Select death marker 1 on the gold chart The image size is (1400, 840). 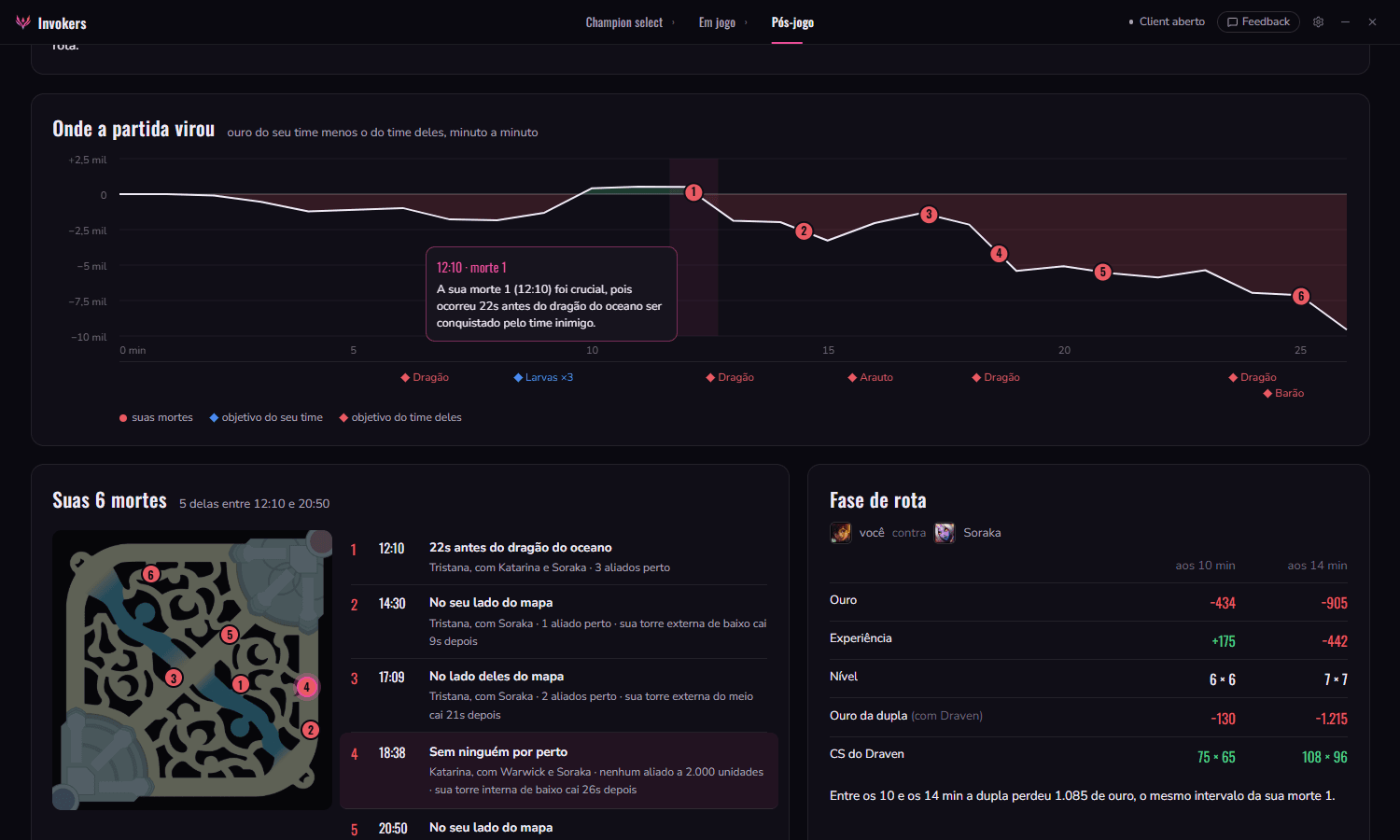point(693,192)
